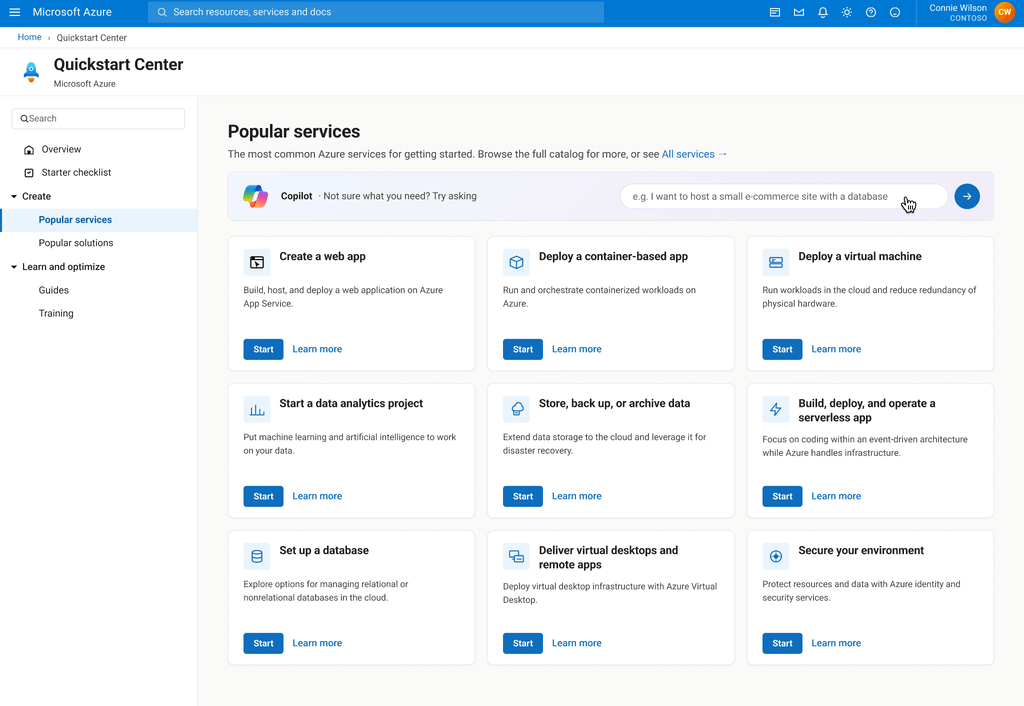Submit the Copilot question arrow button

[967, 196]
